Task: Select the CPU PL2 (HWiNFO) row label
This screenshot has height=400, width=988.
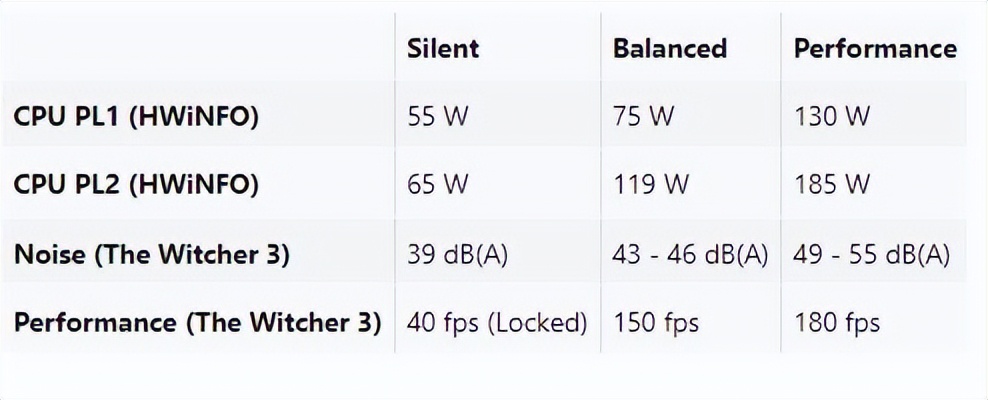Action: (x=136, y=185)
